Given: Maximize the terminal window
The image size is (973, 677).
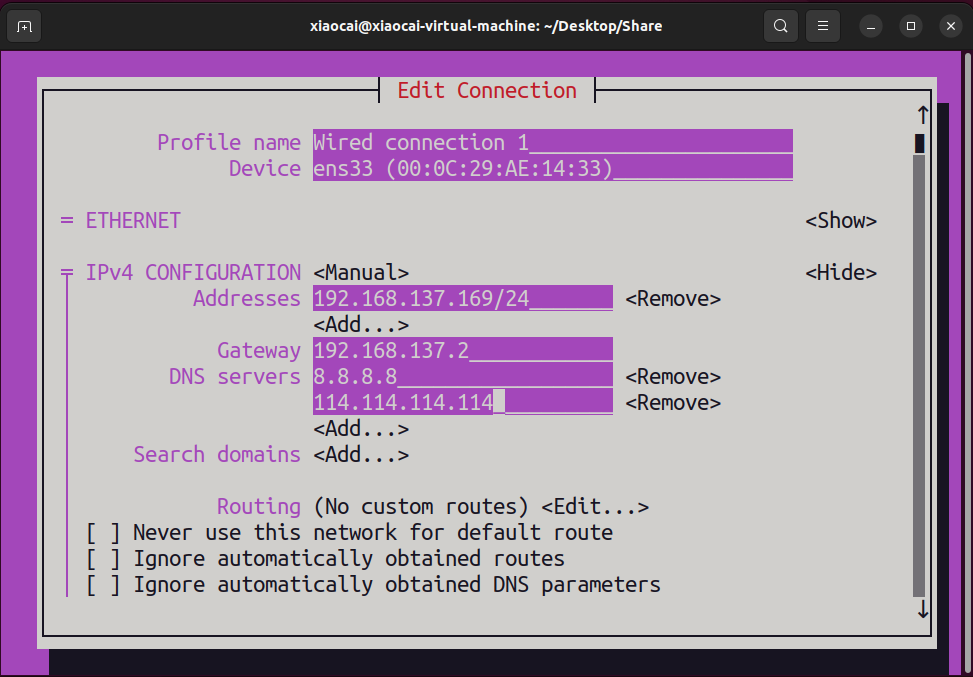Looking at the screenshot, I should [x=910, y=26].
